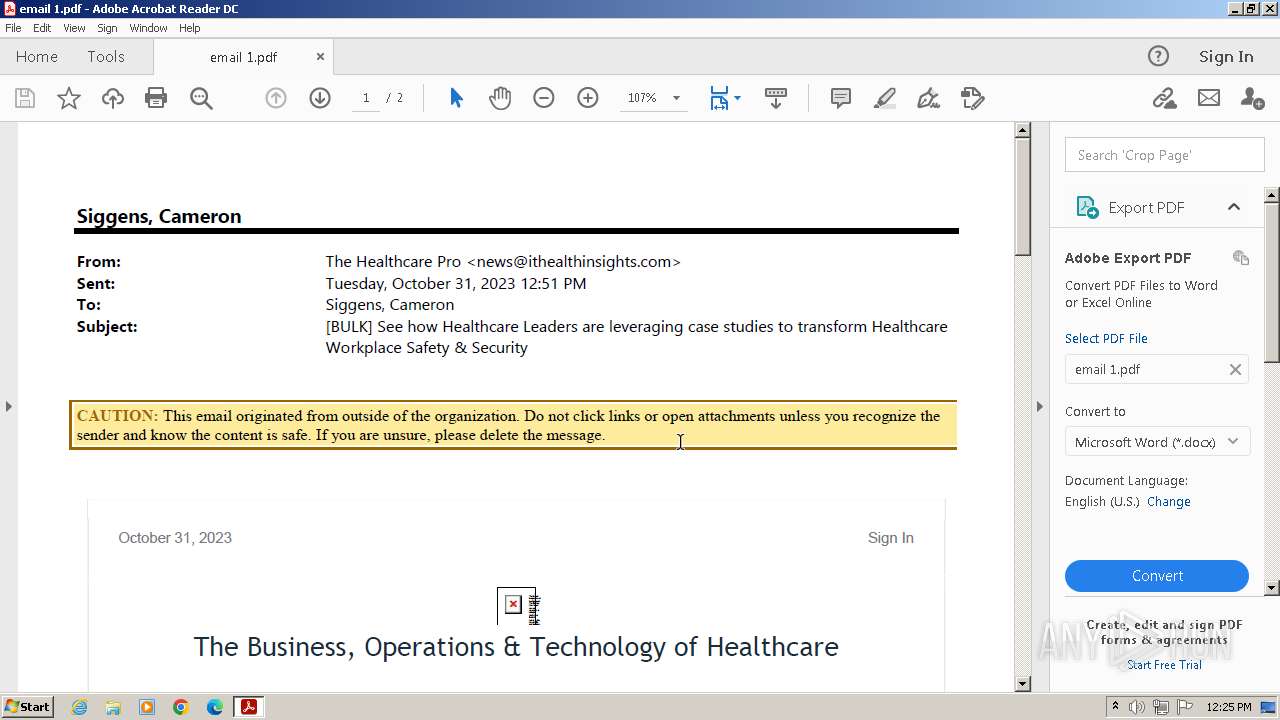Click Select PDF File link
This screenshot has height=720, width=1280.
pyautogui.click(x=1106, y=338)
